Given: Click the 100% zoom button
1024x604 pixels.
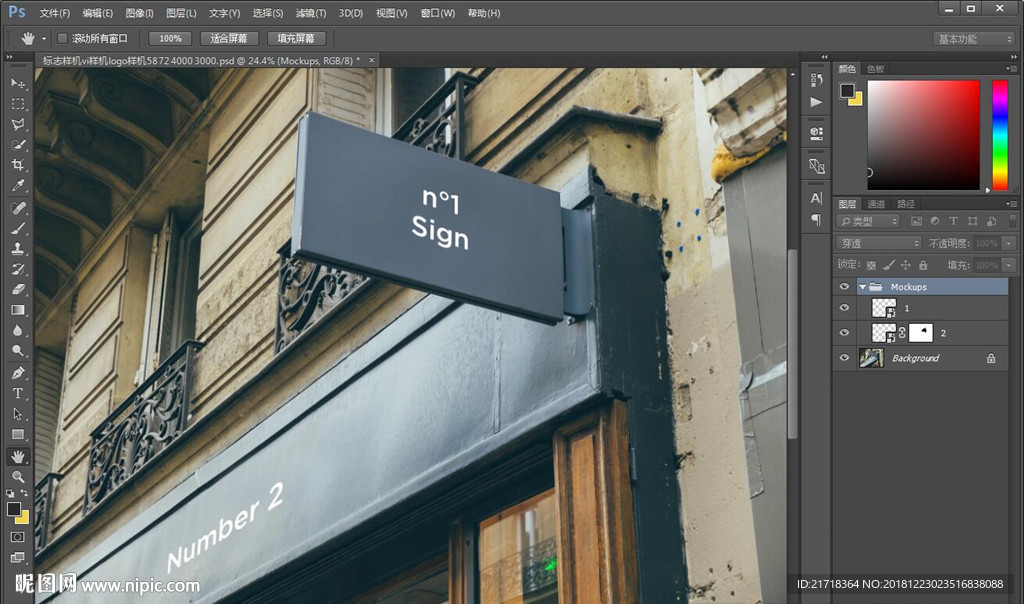Looking at the screenshot, I should 170,38.
